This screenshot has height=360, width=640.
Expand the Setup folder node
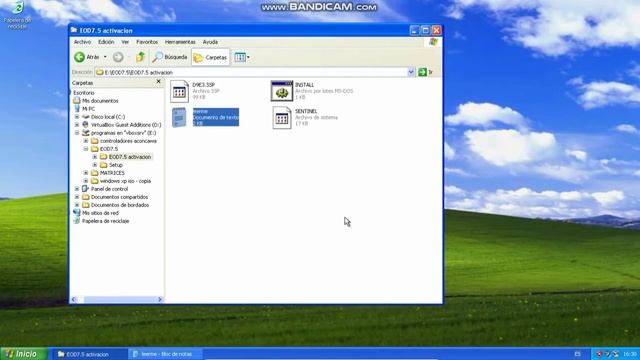[x=95, y=165]
